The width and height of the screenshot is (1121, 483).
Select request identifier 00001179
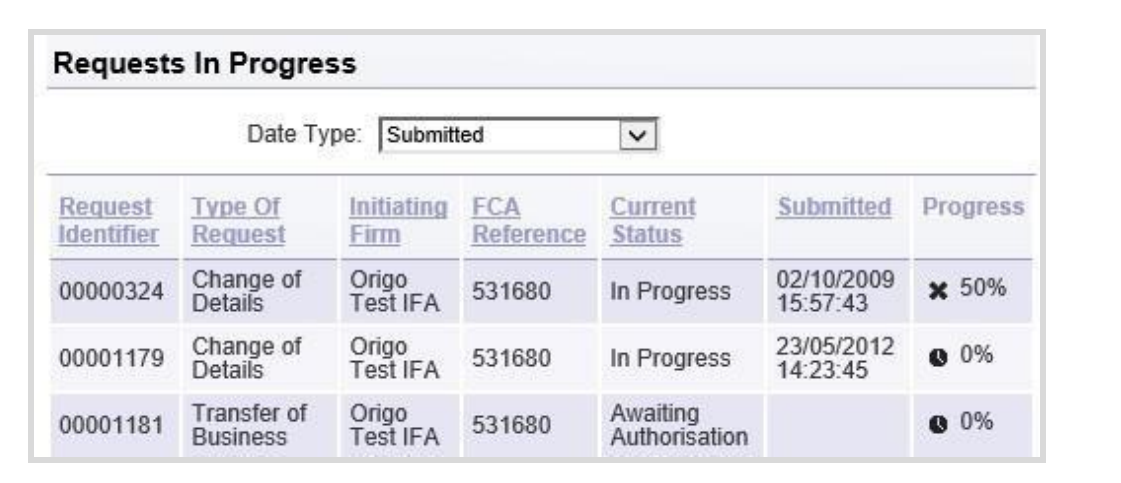111,358
